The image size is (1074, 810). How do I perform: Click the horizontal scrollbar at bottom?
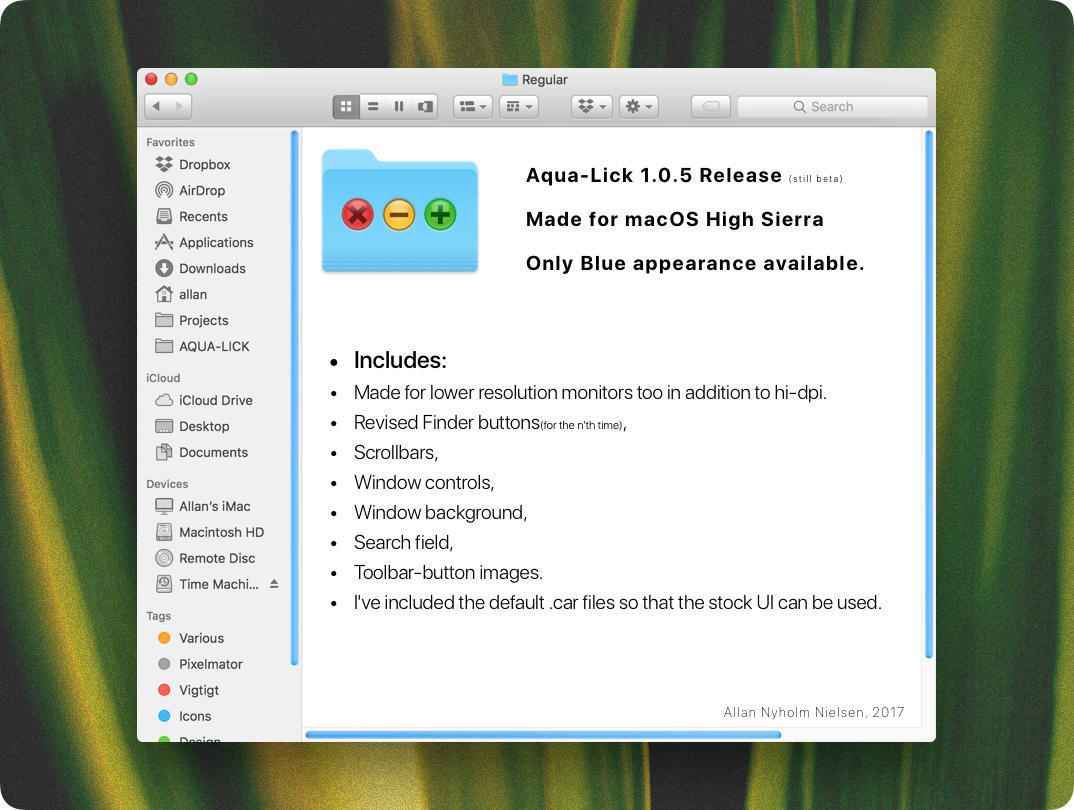click(x=543, y=735)
